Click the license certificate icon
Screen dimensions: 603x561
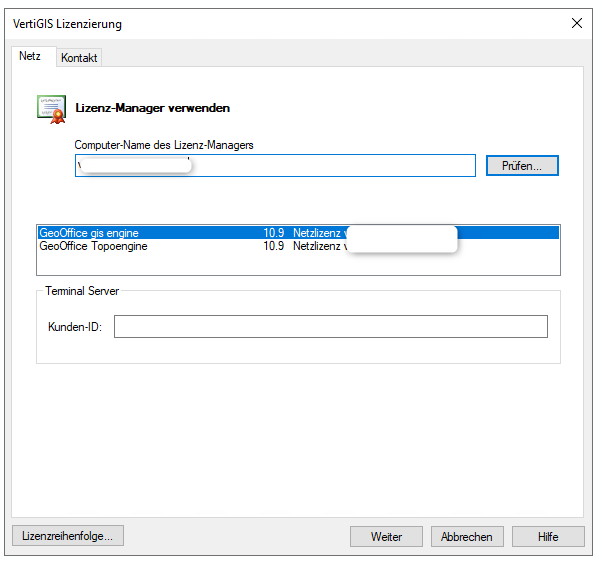52,107
